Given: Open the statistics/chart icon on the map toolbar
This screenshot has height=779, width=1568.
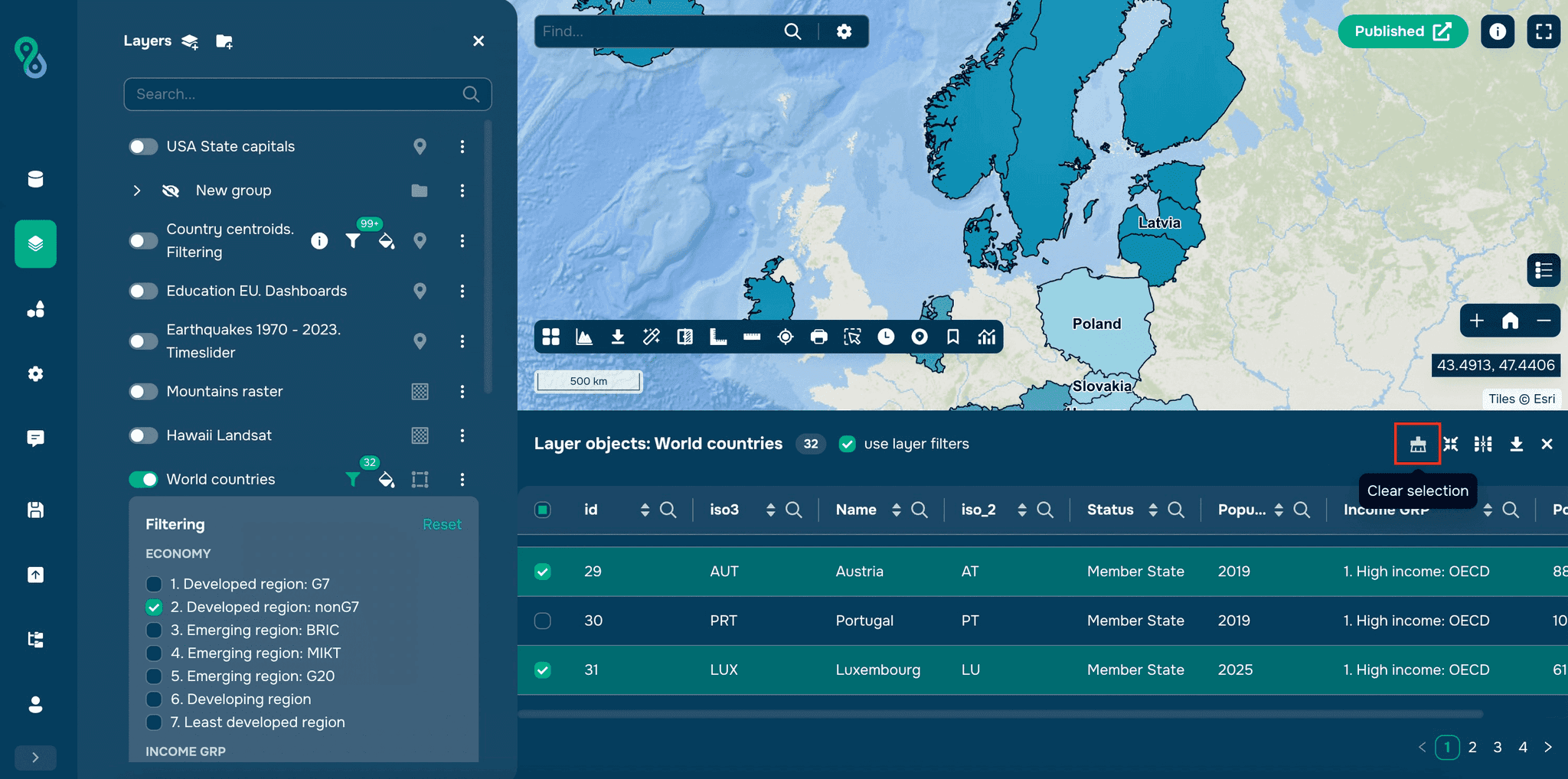Looking at the screenshot, I should point(987,337).
